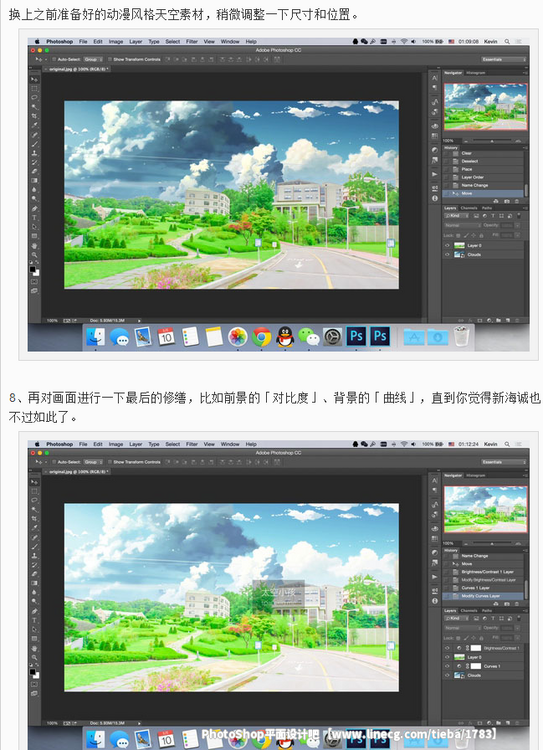The width and height of the screenshot is (543, 750).
Task: Open the Filter menu in upper screenshot
Action: coord(192,42)
